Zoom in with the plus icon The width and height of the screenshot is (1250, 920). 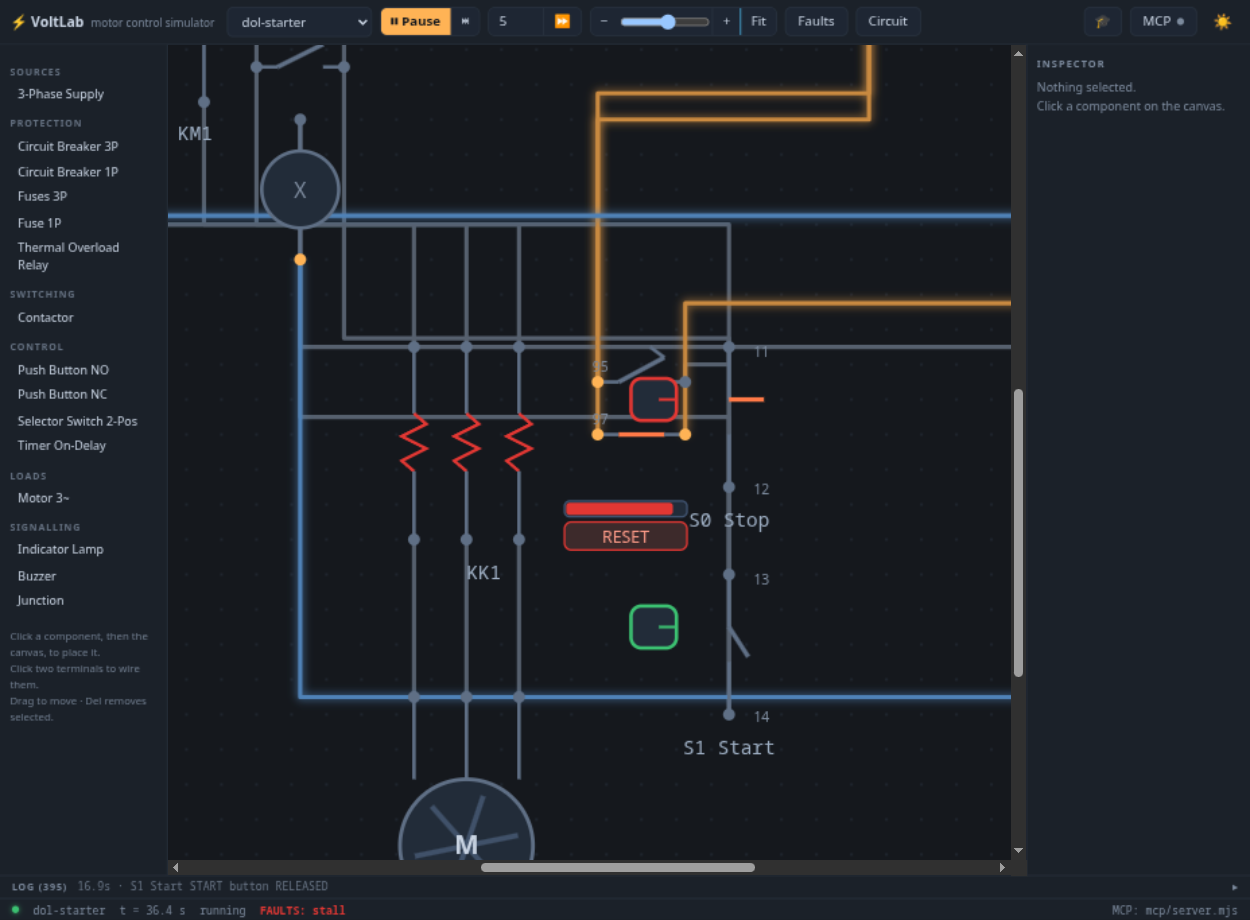(727, 21)
